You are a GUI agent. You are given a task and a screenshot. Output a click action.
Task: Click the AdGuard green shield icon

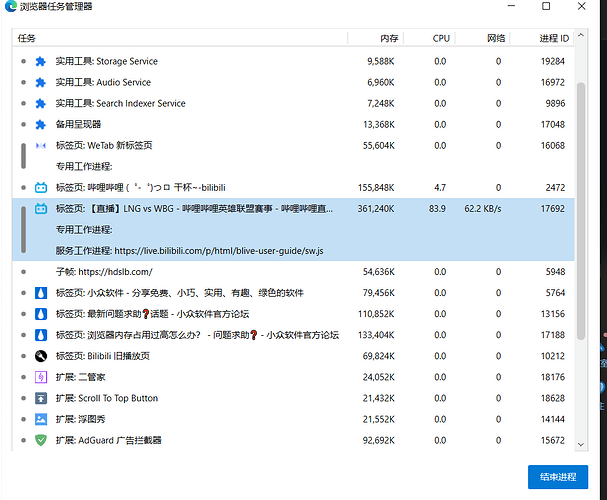pos(41,440)
